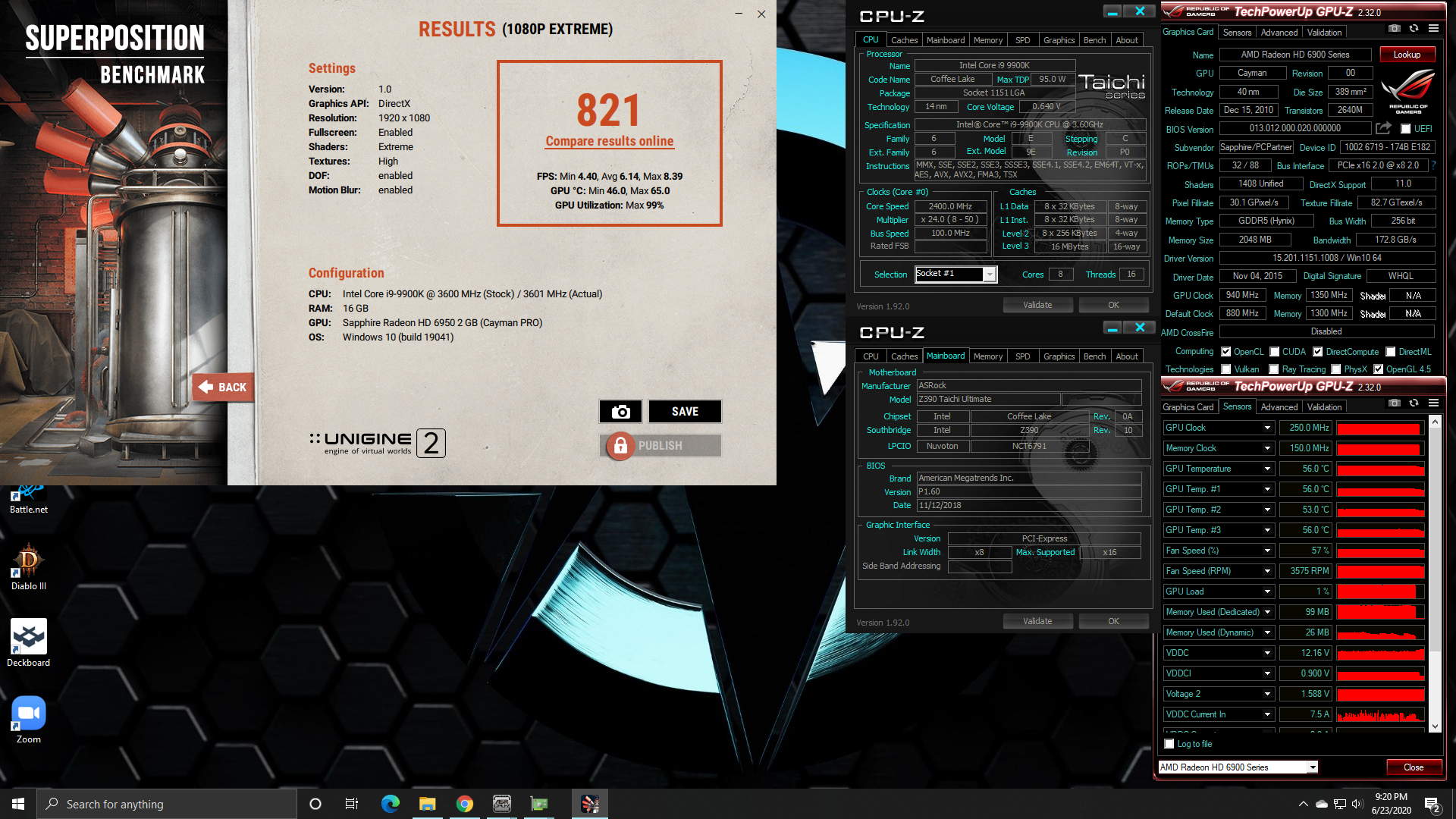Click the screenshot camera icon in top GPU-Z
The width and height of the screenshot is (1456, 819).
coord(1394,28)
